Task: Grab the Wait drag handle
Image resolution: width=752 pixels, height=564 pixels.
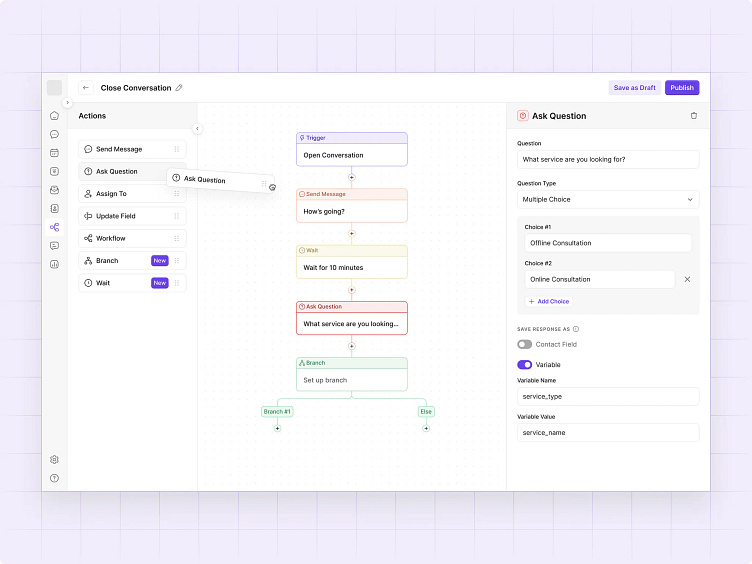Action: tap(176, 283)
